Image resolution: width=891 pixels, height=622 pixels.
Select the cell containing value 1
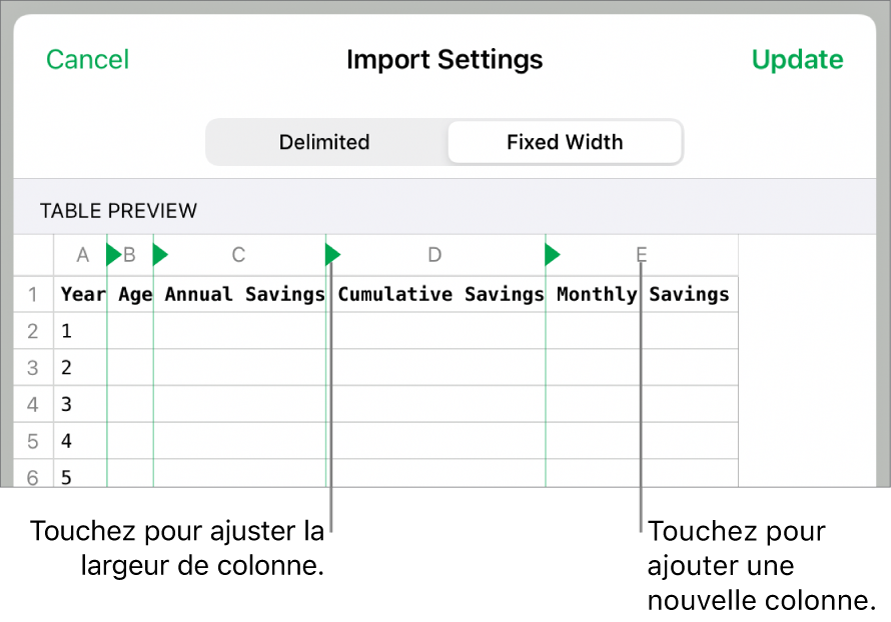click(66, 331)
